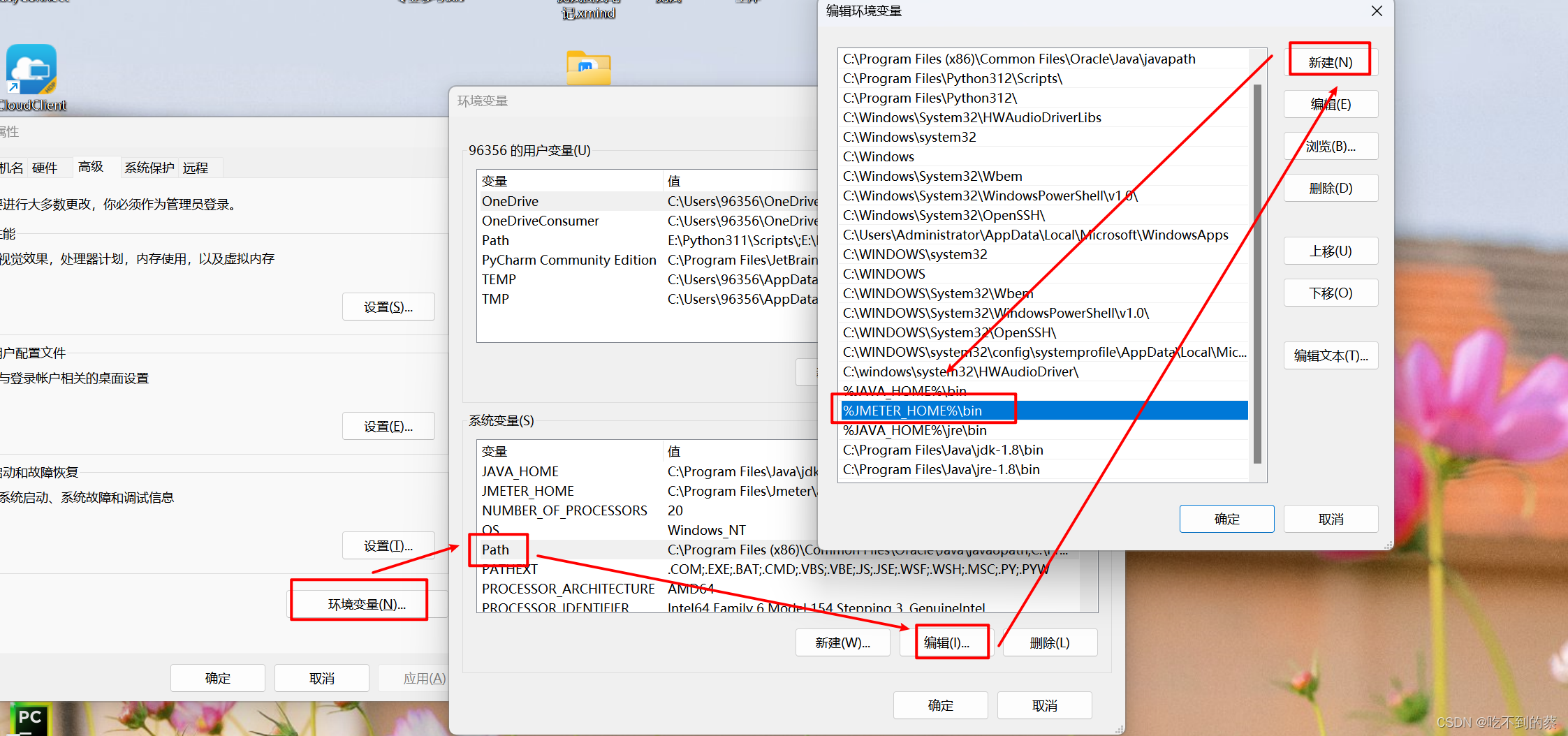Select C:\Program Files\Java\jre-1.8\bin entry
1568x736 pixels.
pyautogui.click(x=1045, y=469)
